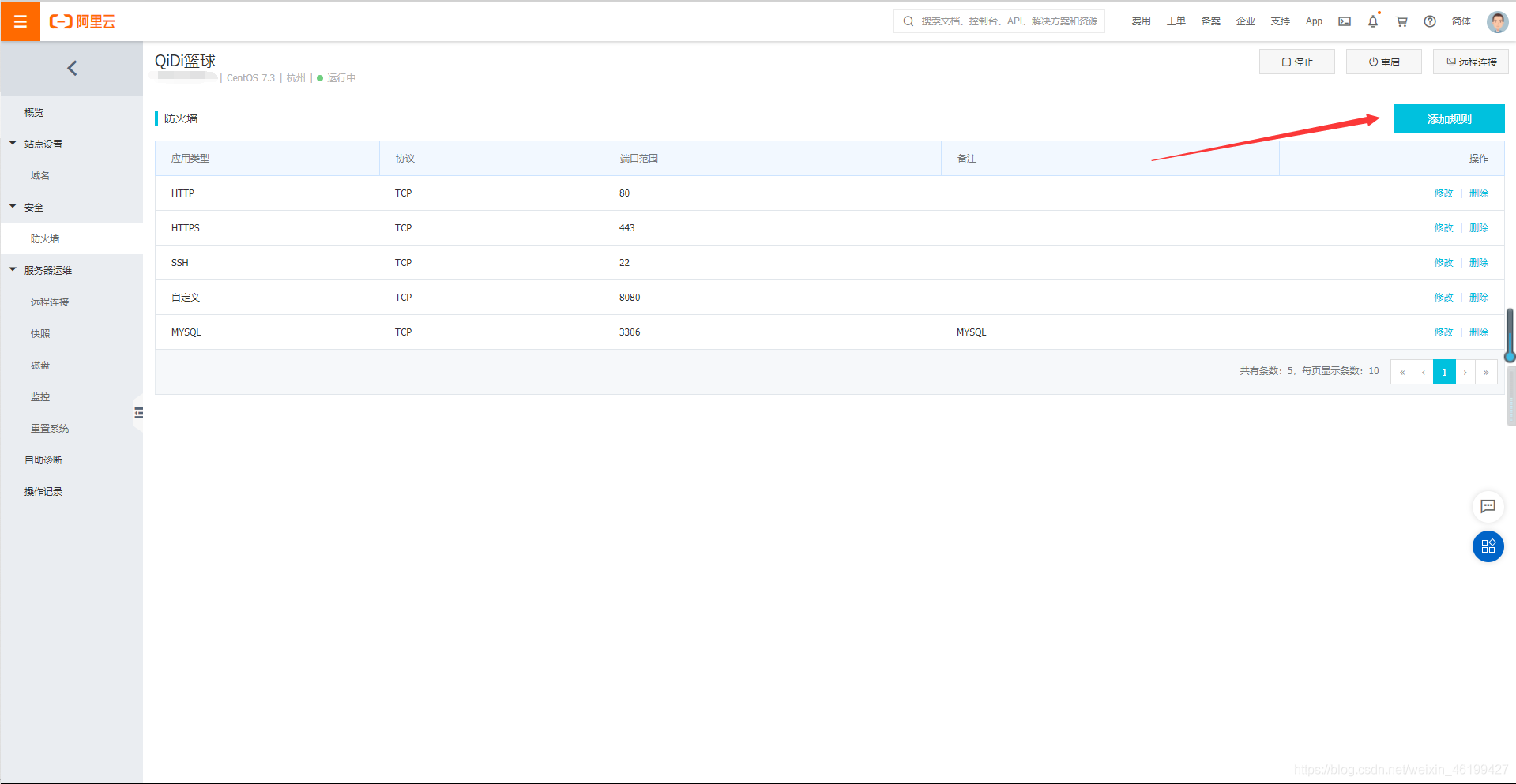Click the MYSQL remark cell
The width and height of the screenshot is (1516, 784).
[x=971, y=332]
